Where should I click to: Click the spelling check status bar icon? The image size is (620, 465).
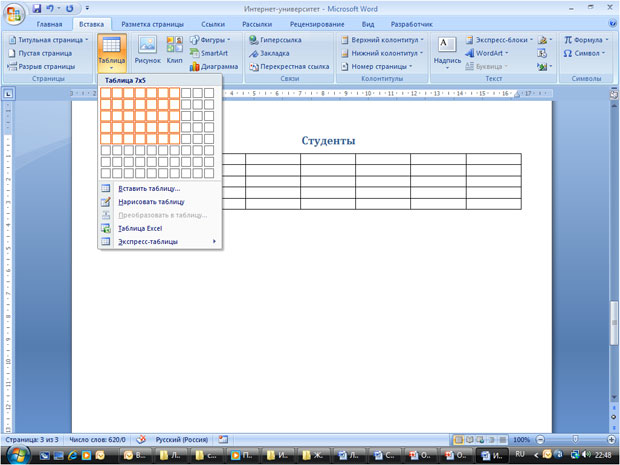pyautogui.click(x=141, y=439)
